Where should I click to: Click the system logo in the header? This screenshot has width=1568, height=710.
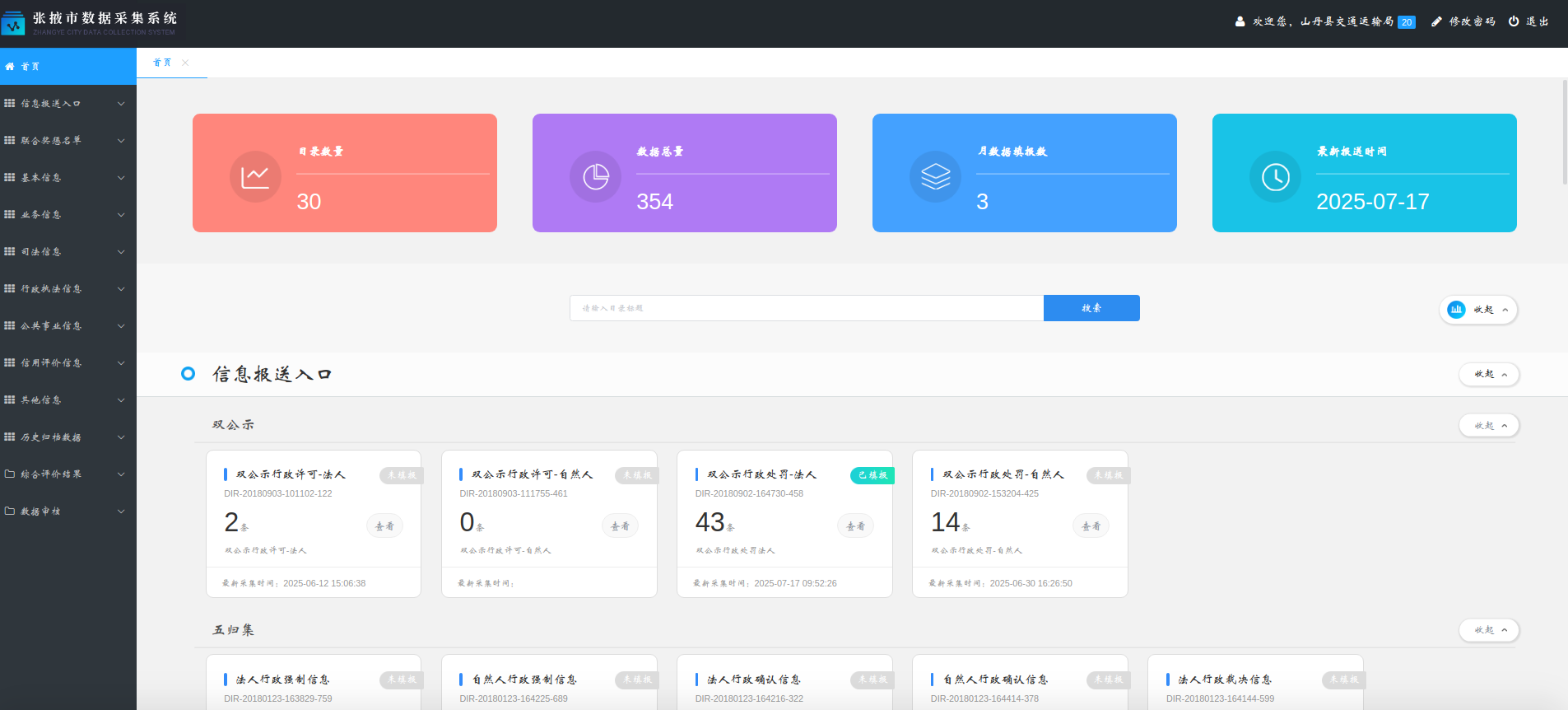click(13, 24)
